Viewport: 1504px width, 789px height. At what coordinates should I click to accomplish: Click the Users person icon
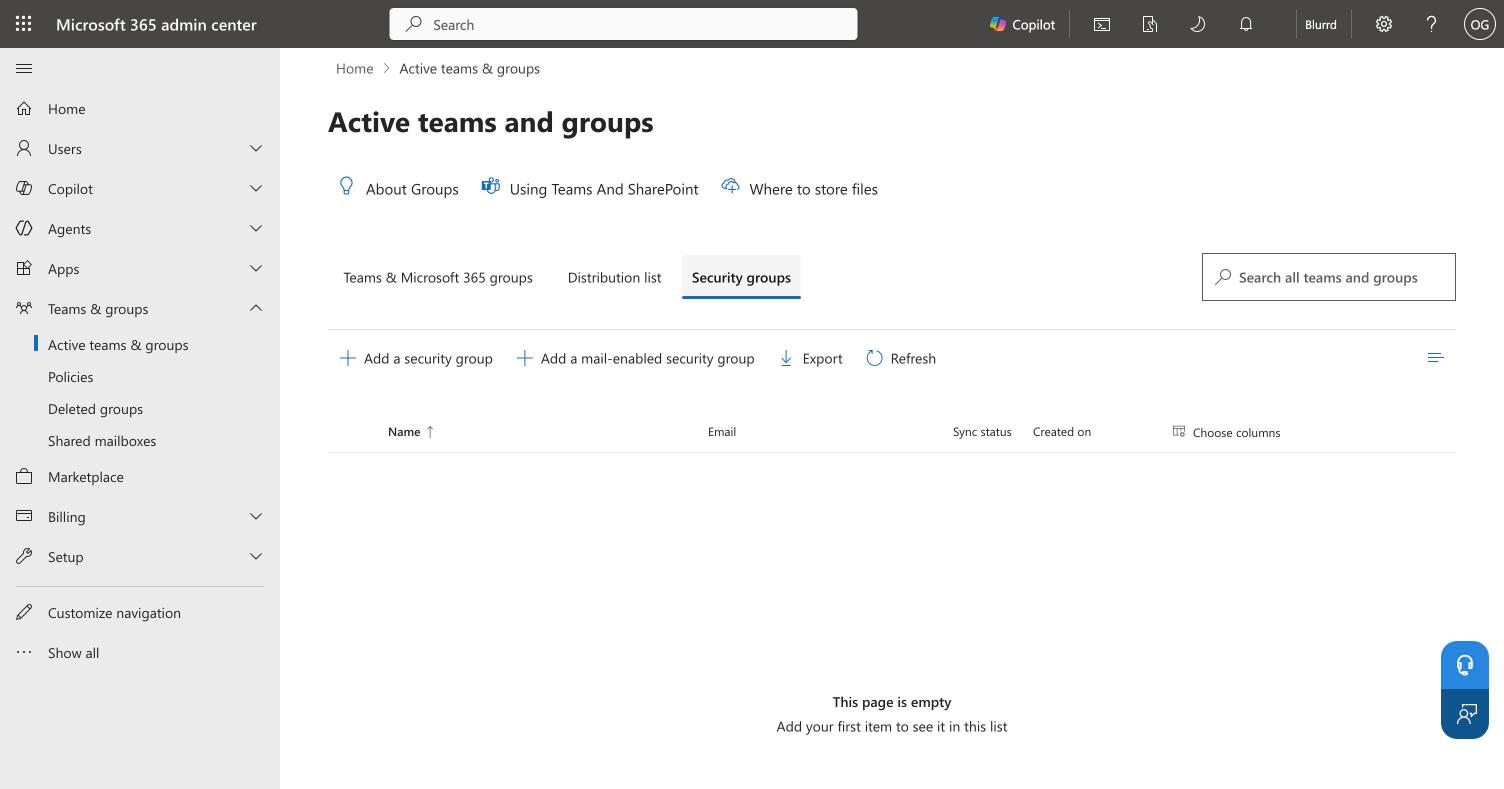(24, 148)
